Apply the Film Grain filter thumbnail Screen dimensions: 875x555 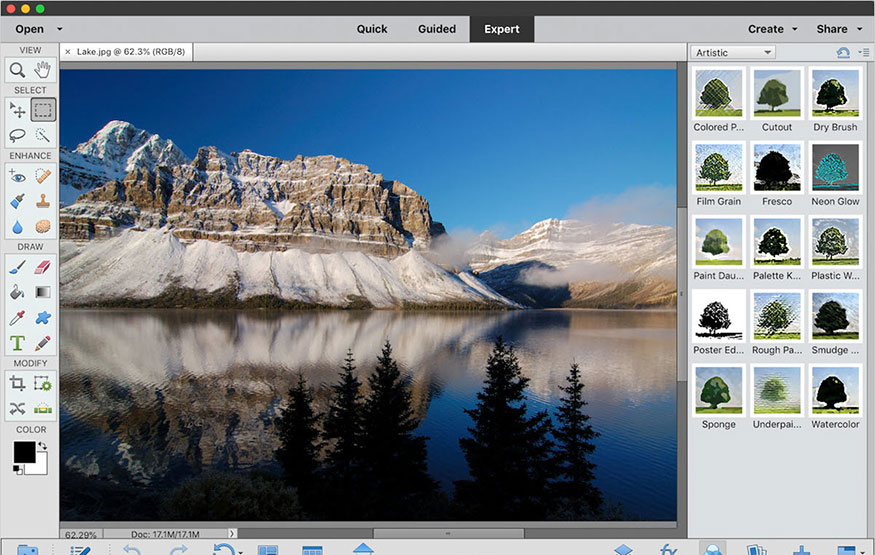(719, 167)
